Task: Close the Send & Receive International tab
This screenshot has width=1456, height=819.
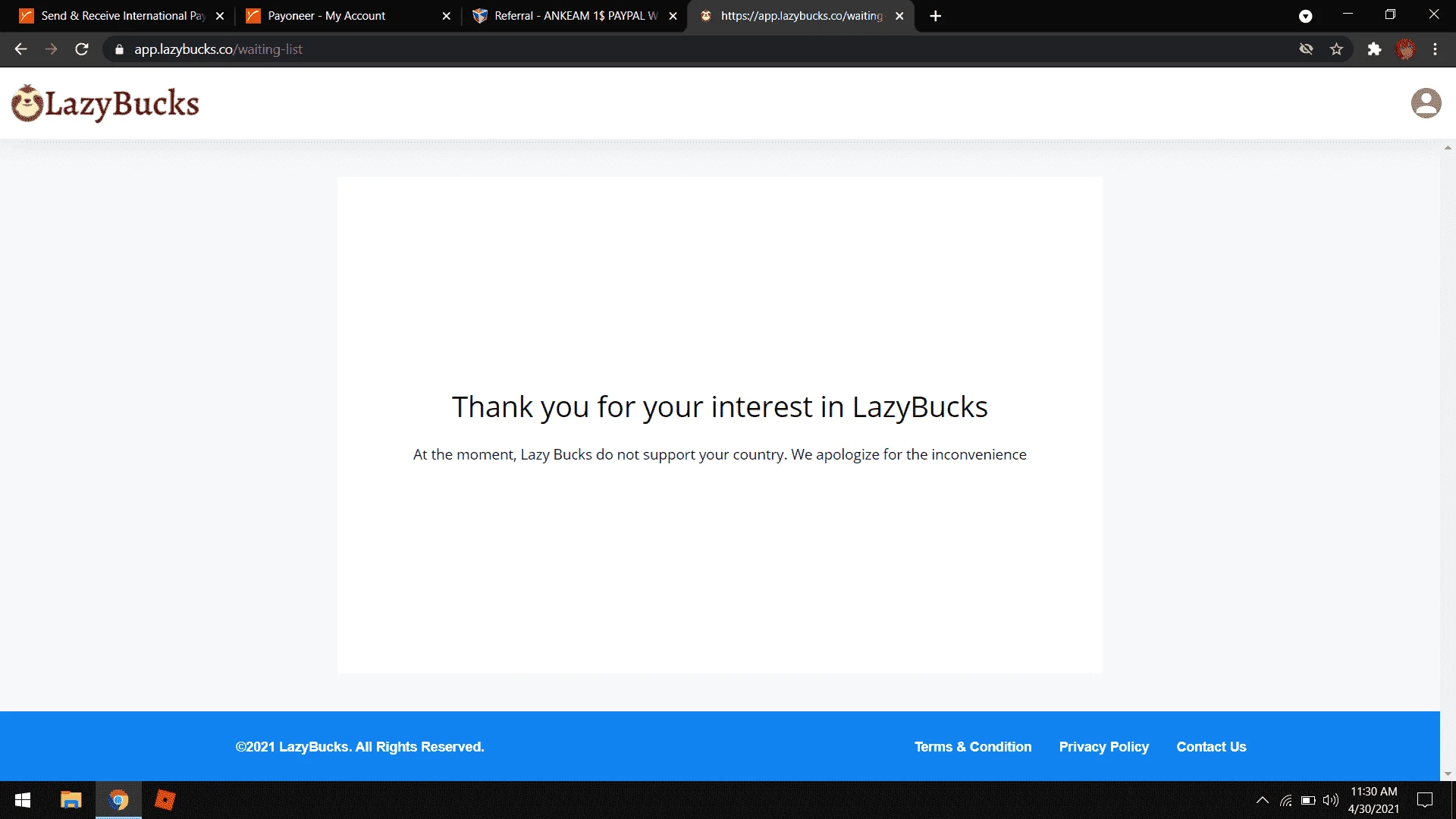Action: click(220, 16)
